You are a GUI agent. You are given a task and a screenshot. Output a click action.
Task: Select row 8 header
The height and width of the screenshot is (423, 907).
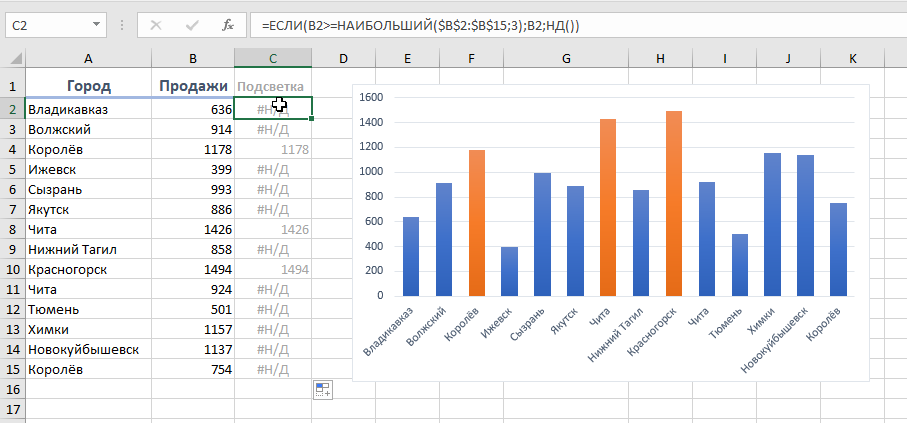click(13, 230)
